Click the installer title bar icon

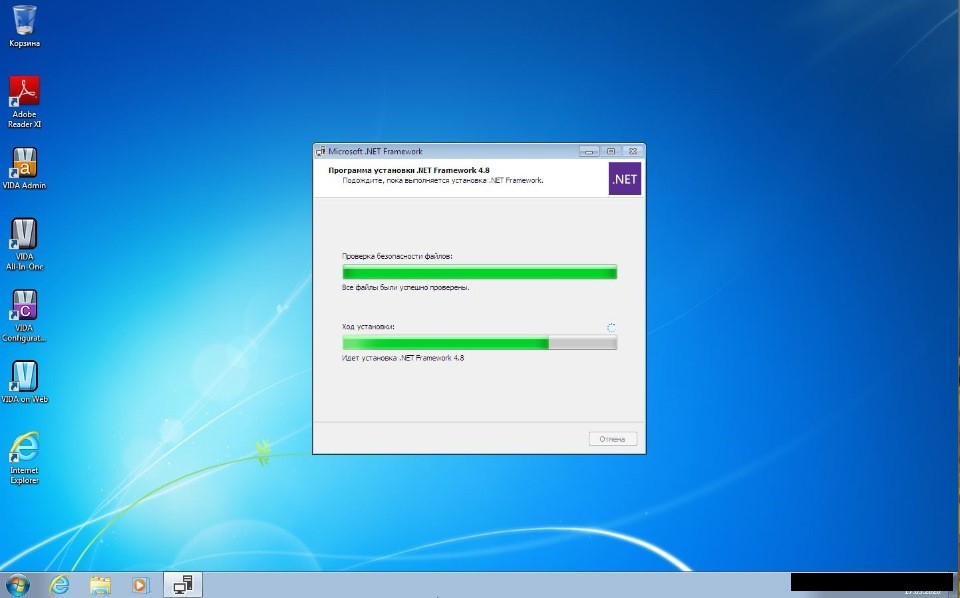320,151
